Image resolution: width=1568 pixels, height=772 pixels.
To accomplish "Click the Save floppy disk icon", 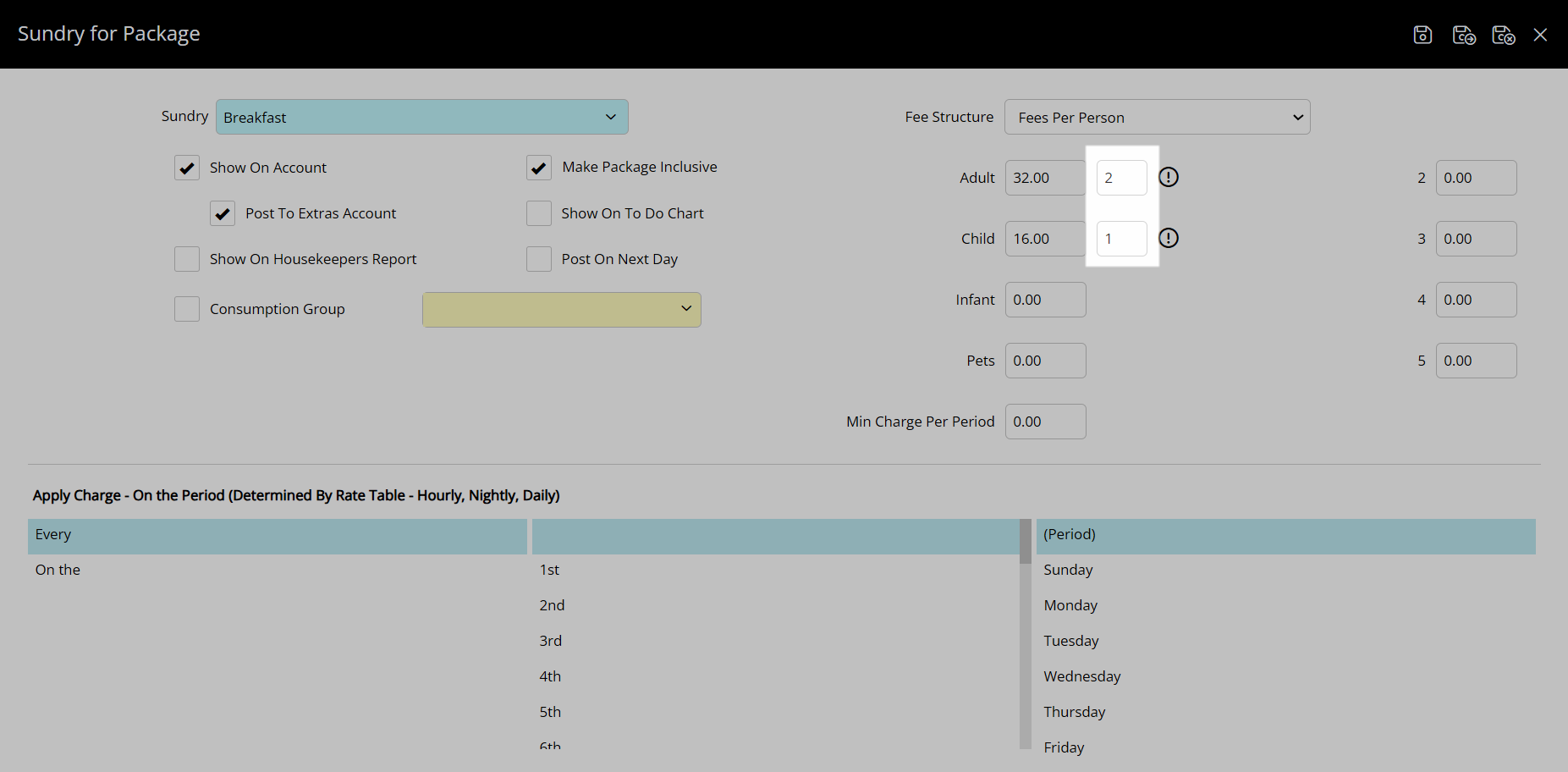I will 1422,35.
